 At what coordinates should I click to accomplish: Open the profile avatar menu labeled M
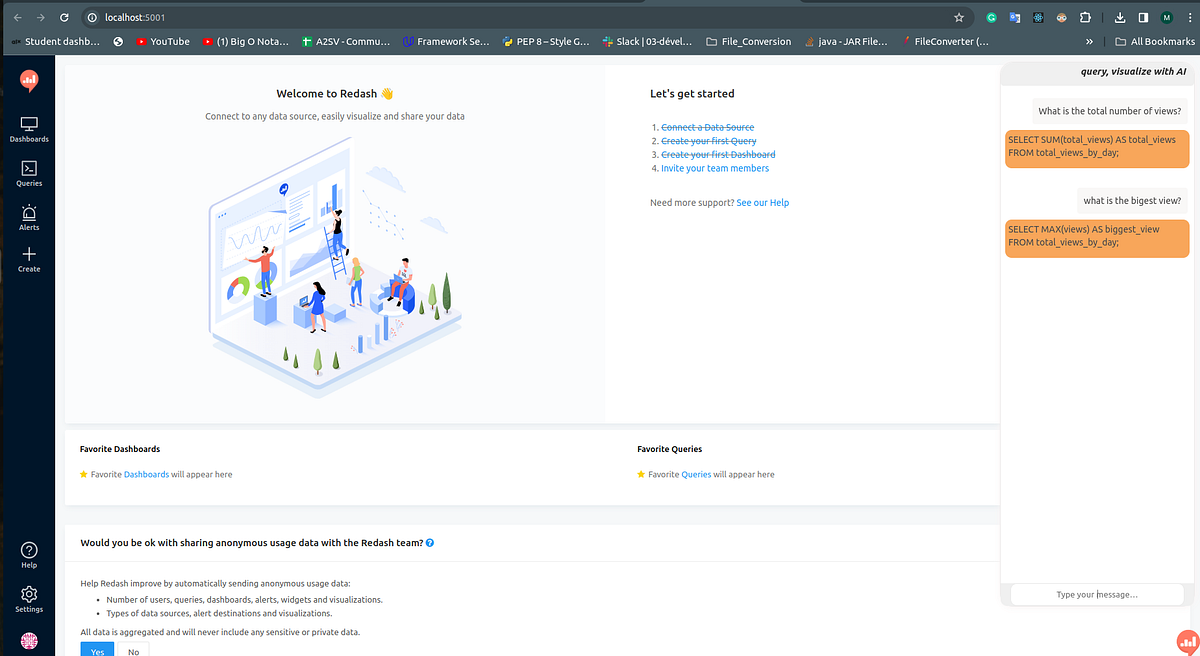(x=1165, y=17)
